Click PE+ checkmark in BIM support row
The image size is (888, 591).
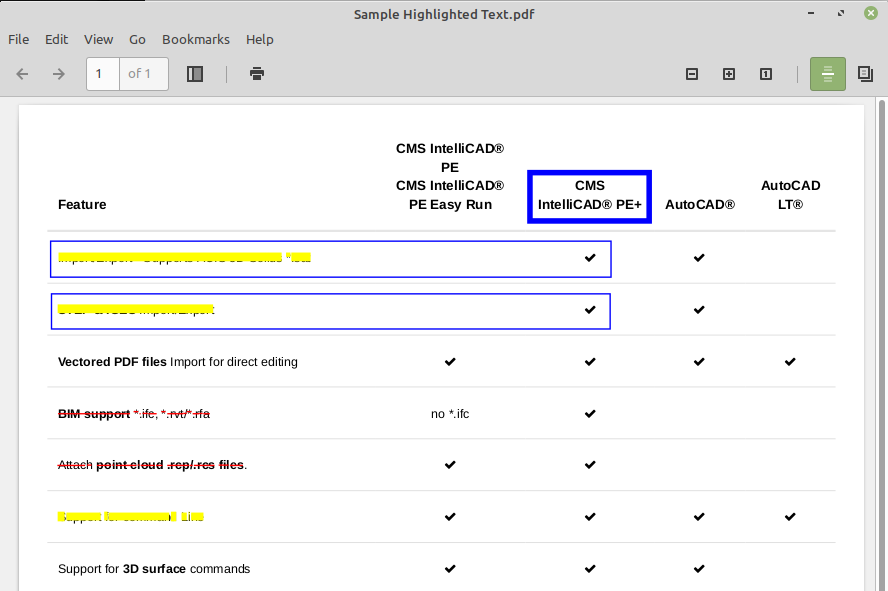tap(590, 413)
